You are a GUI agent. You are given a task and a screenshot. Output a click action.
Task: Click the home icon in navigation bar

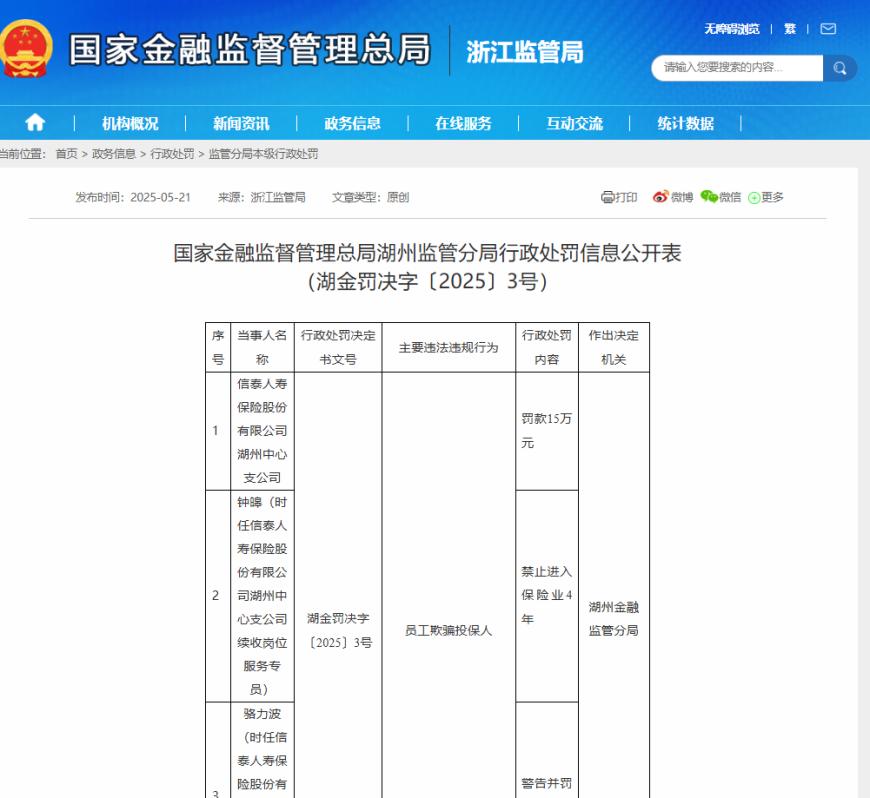click(35, 122)
